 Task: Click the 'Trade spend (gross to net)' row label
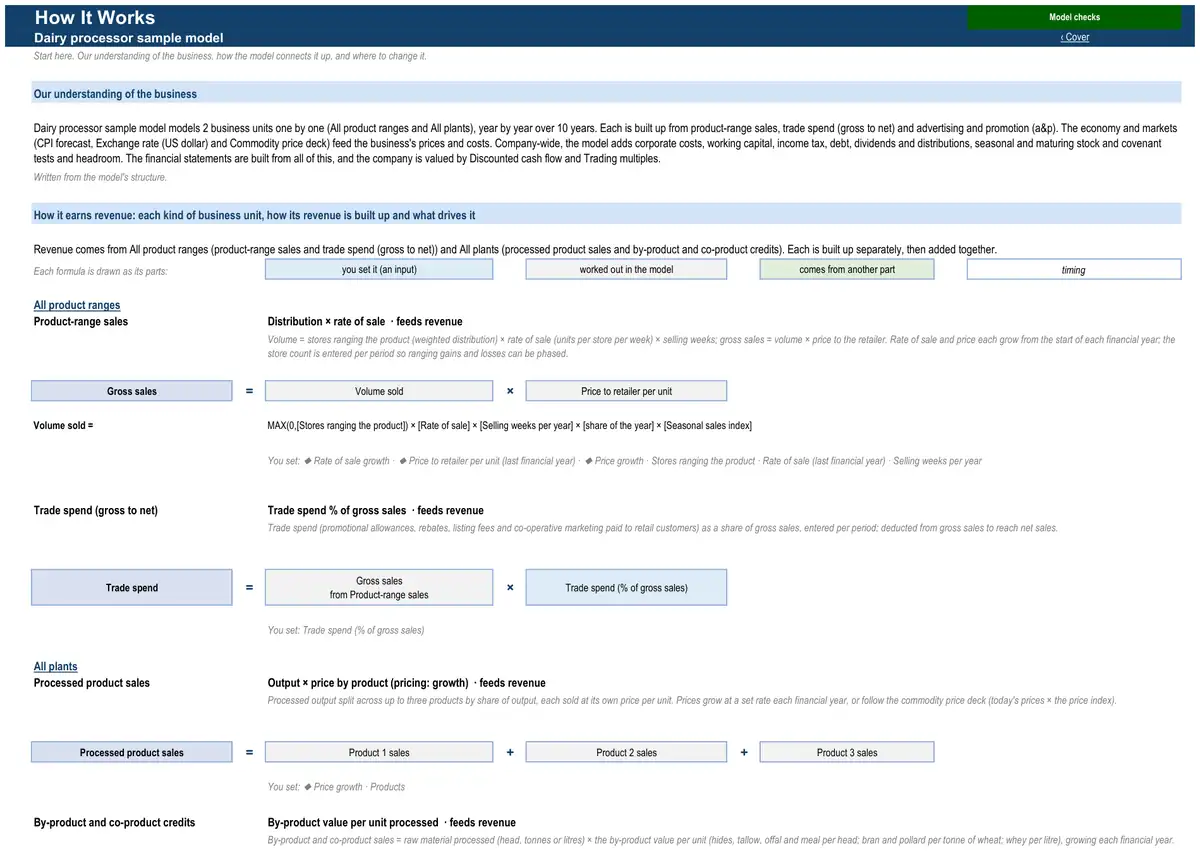[x=96, y=511]
